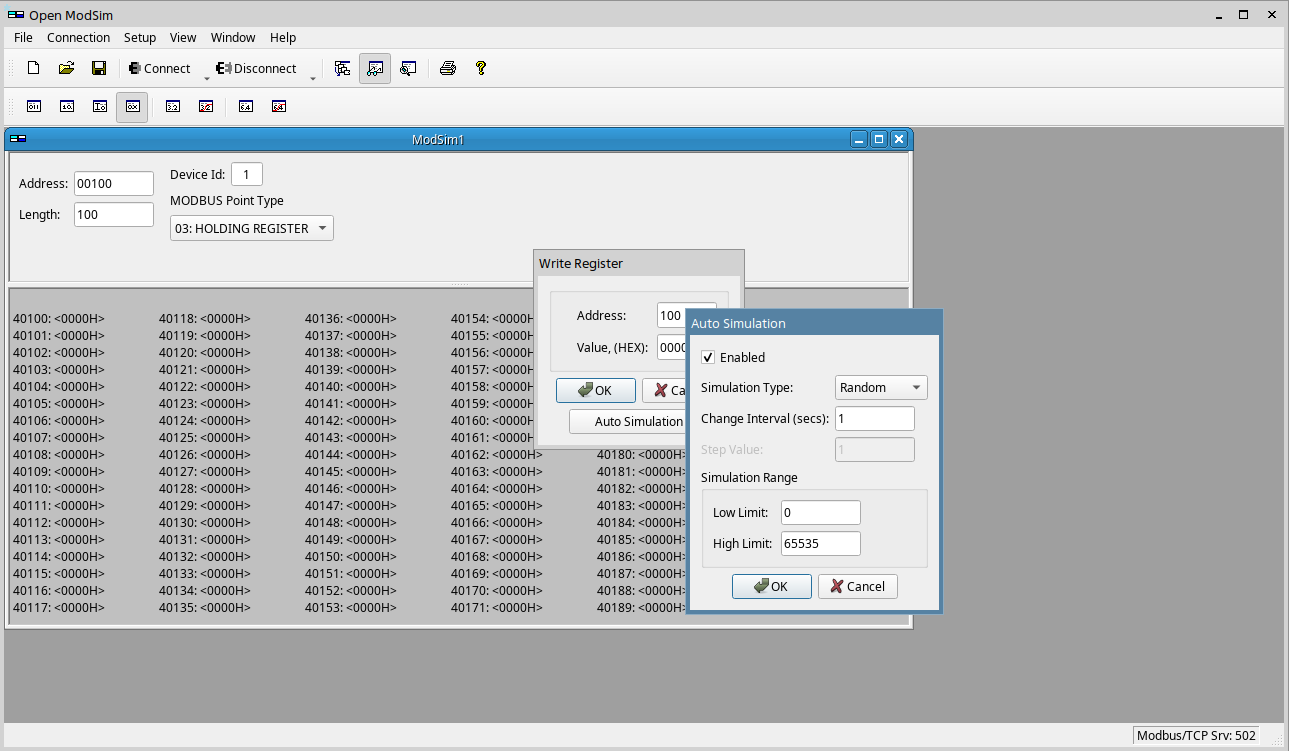Click the Address field in Write Register
1289x751 pixels.
672,315
